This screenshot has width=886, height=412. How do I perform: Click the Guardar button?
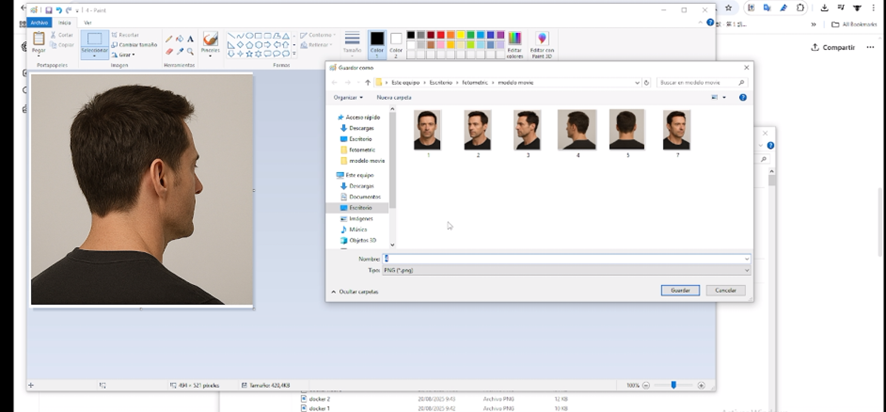[680, 290]
